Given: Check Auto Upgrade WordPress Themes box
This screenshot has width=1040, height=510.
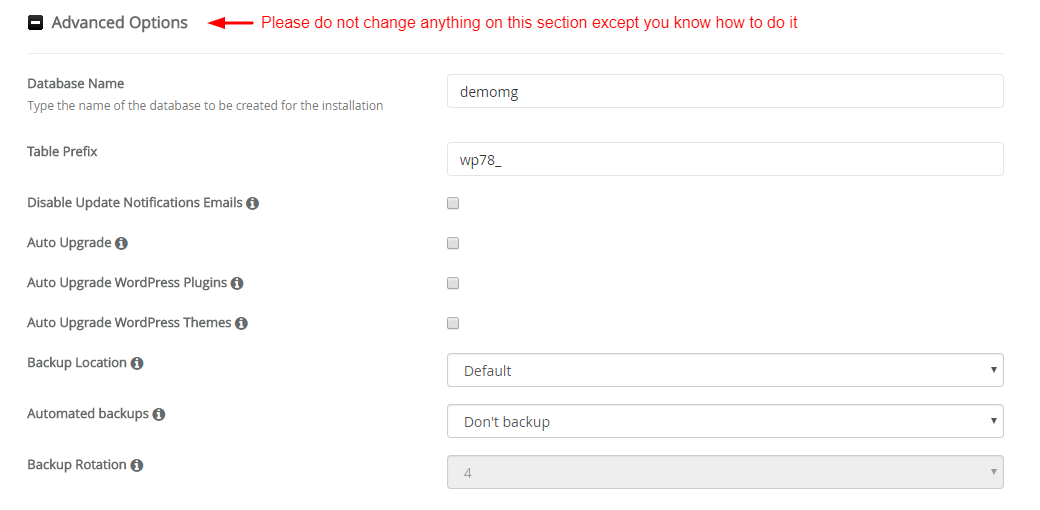Looking at the screenshot, I should [x=453, y=324].
